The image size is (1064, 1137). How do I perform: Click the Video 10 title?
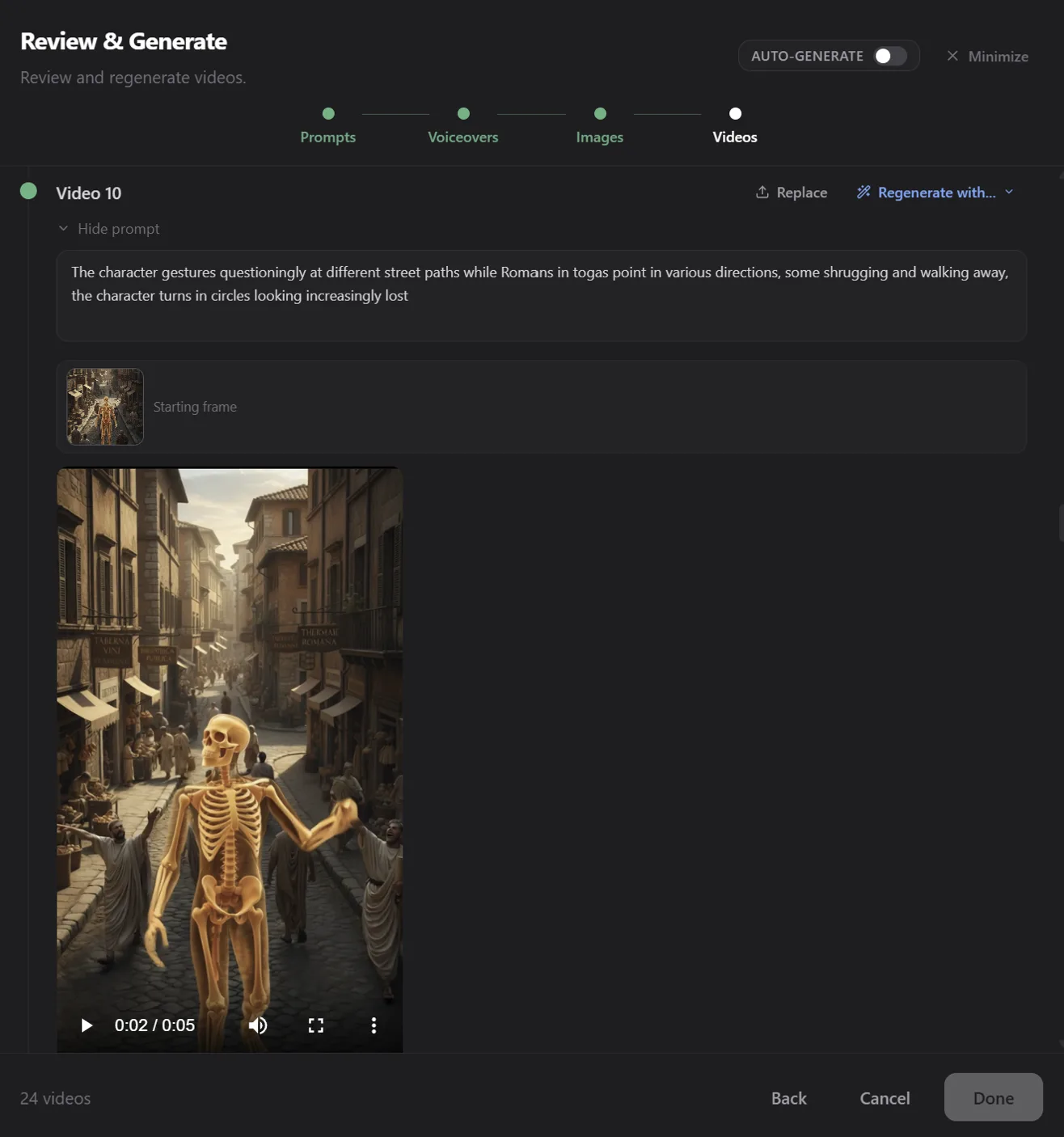[89, 193]
